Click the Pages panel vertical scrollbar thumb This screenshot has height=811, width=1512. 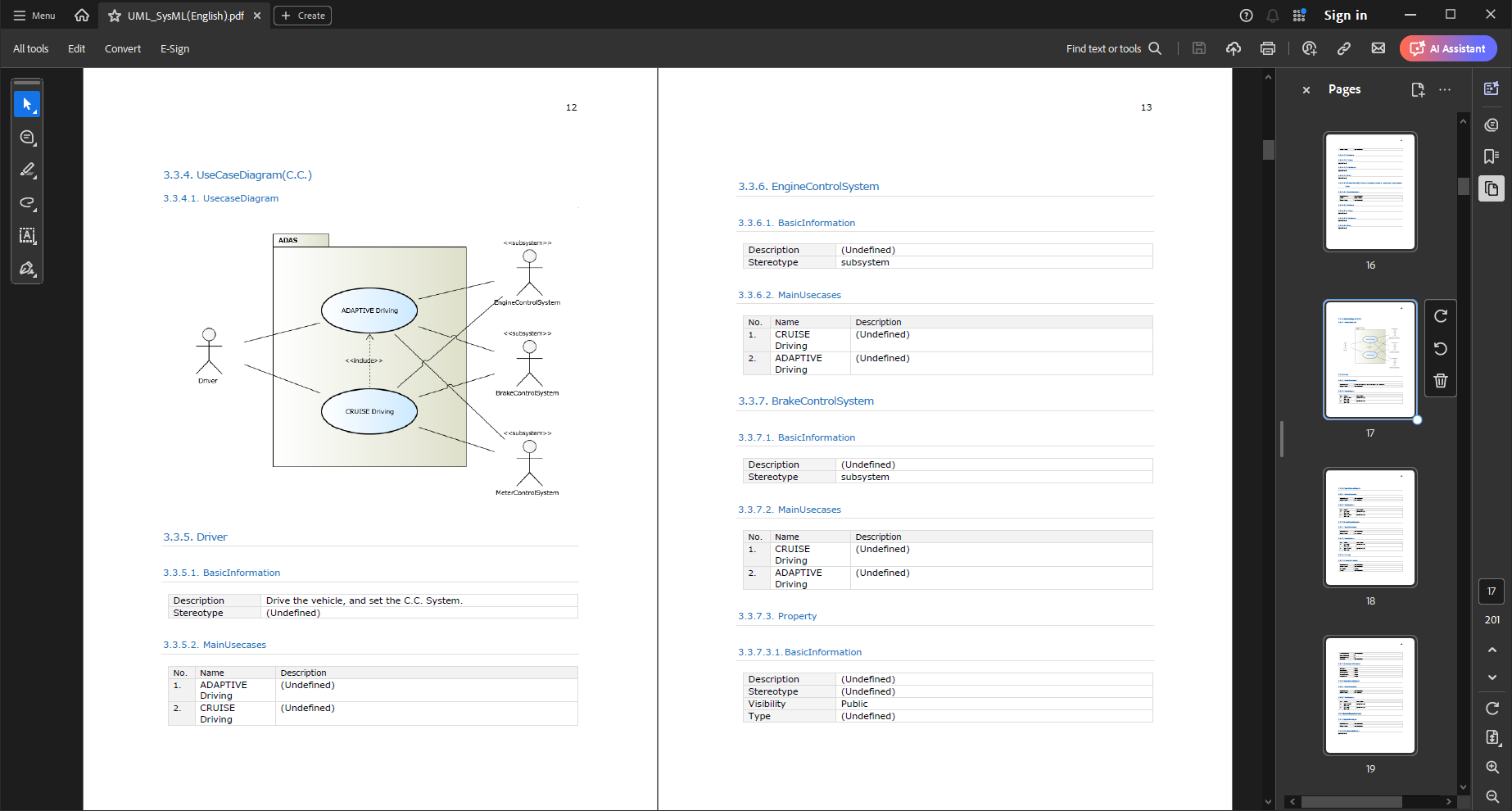1463,187
